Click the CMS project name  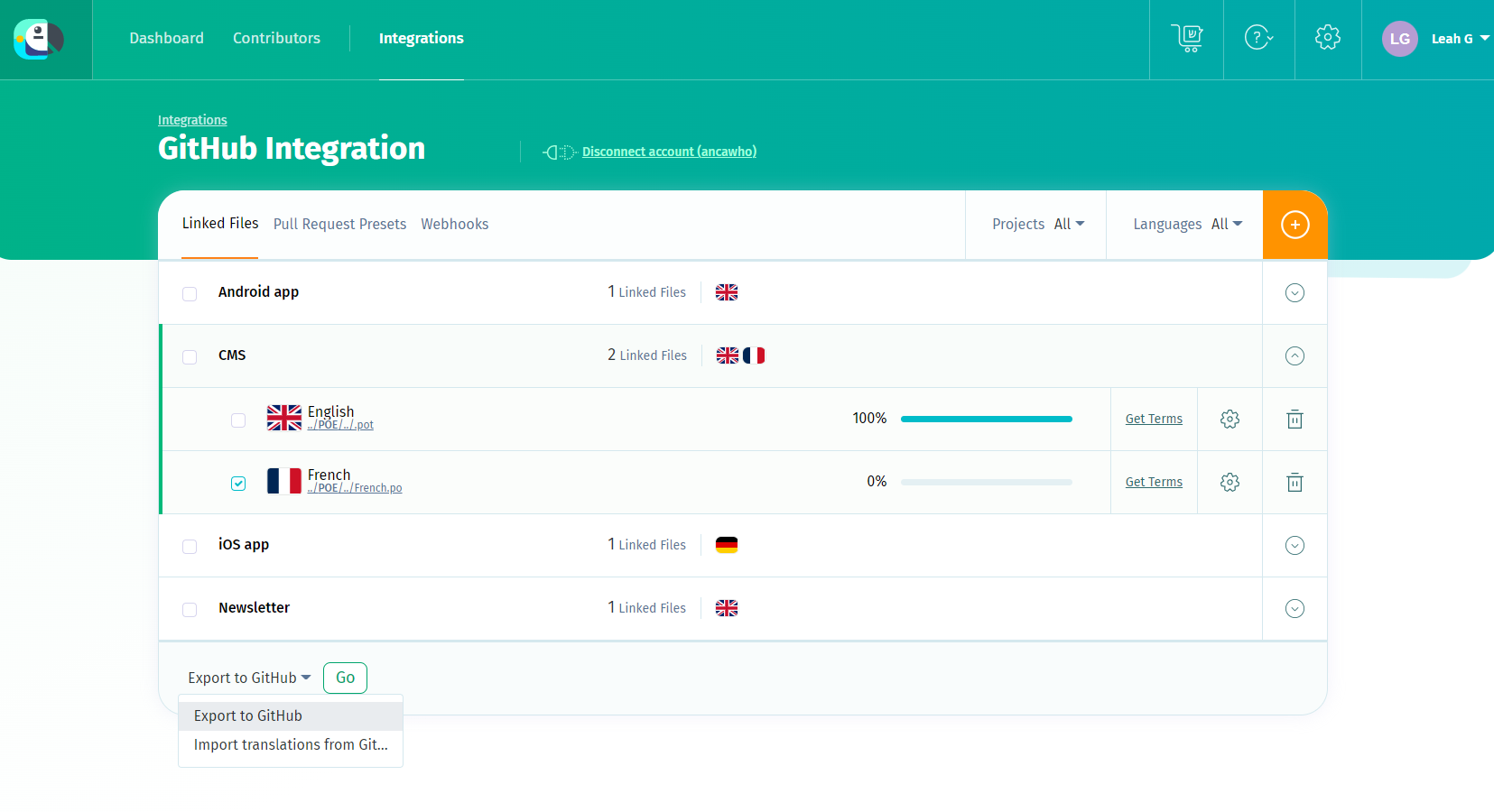click(232, 355)
